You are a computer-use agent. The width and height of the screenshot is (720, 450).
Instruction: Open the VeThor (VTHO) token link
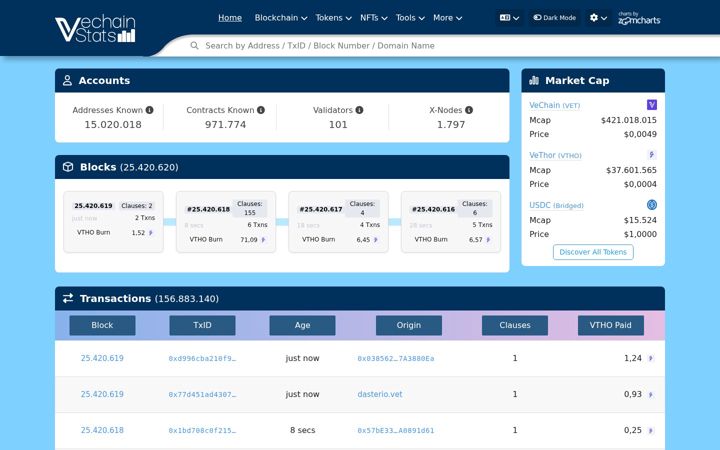pyautogui.click(x=555, y=155)
